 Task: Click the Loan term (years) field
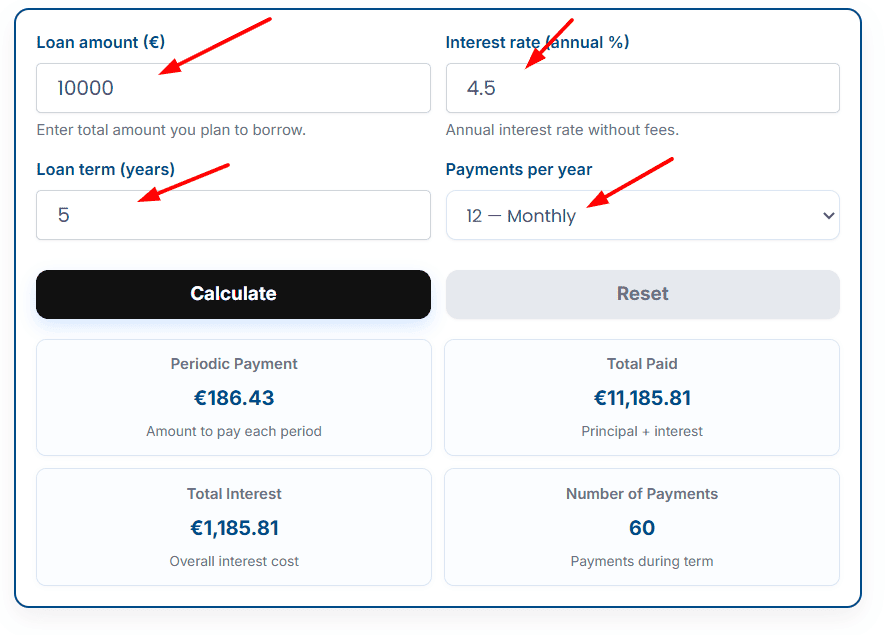tap(233, 215)
